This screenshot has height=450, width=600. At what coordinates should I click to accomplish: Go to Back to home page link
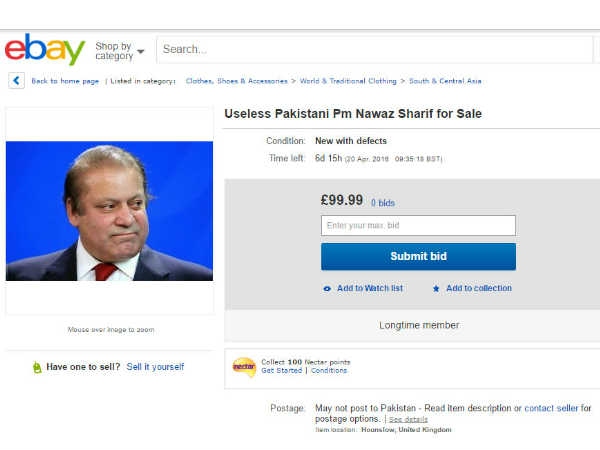click(x=65, y=81)
